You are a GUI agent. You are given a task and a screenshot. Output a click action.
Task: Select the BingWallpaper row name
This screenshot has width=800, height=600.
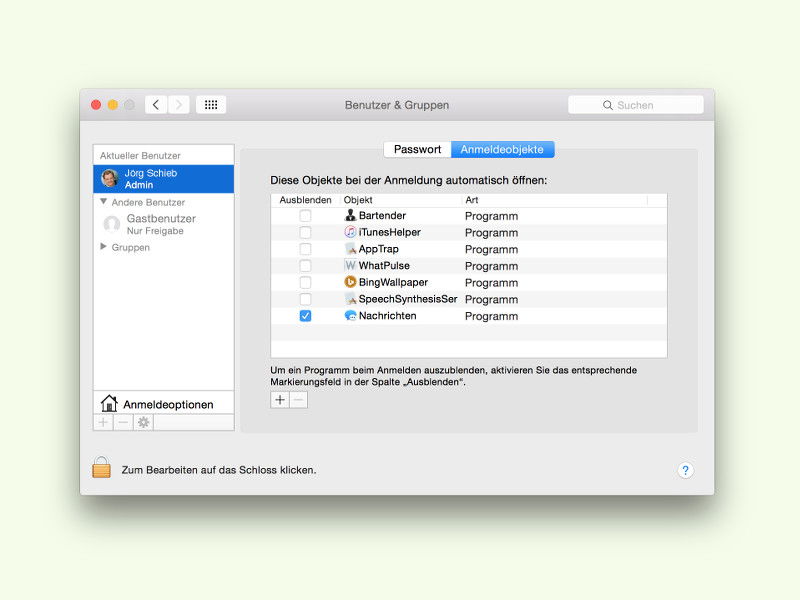[393, 282]
